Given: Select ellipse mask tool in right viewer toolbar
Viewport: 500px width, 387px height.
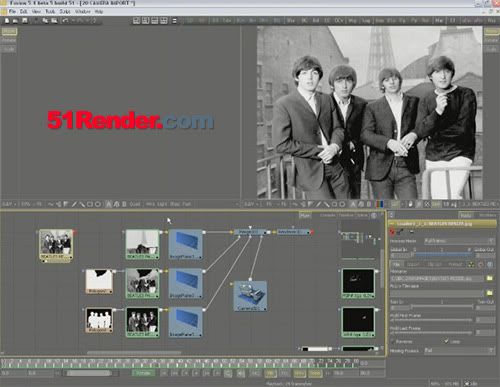Looking at the screenshot, I should 342,204.
